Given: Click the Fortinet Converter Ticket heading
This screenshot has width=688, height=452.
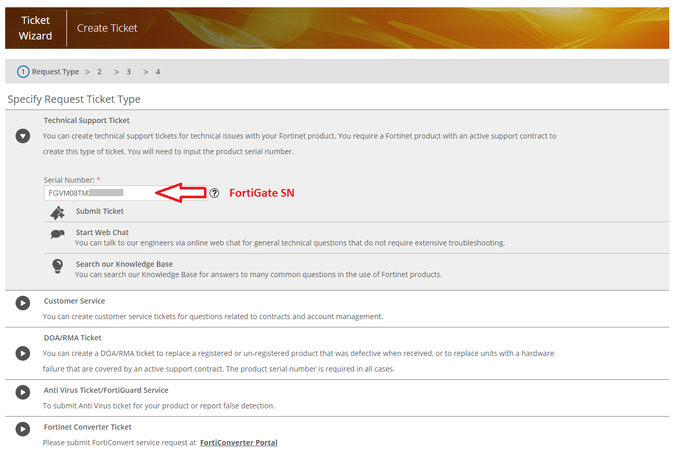Looking at the screenshot, I should (x=87, y=427).
